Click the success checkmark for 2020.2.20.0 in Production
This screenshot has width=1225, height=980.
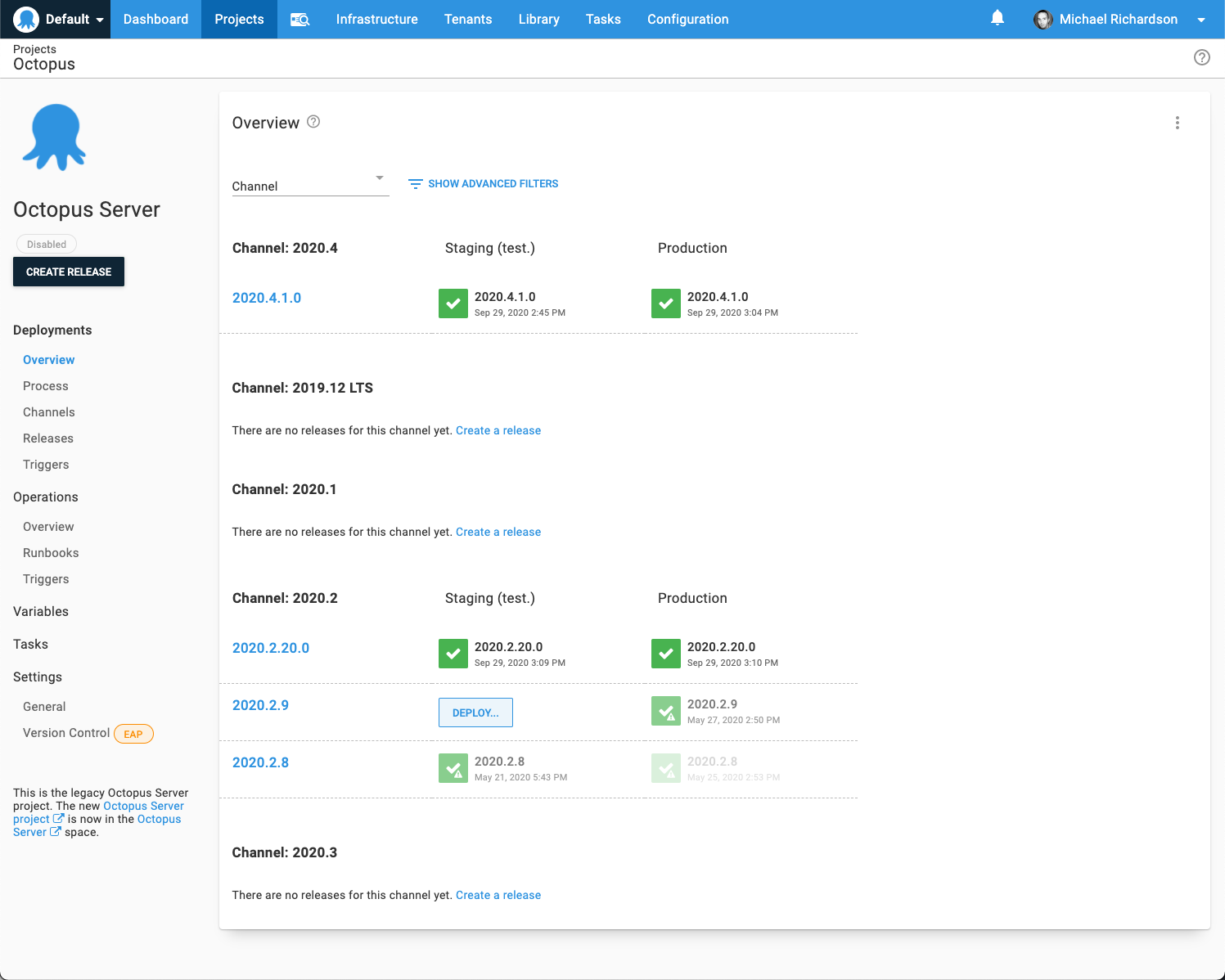[666, 654]
